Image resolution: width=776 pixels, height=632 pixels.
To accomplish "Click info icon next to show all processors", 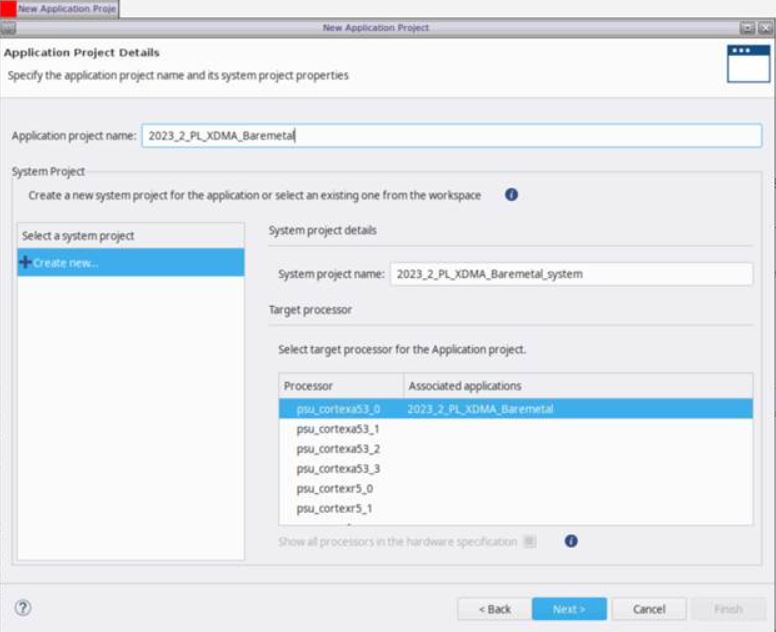I will [571, 541].
